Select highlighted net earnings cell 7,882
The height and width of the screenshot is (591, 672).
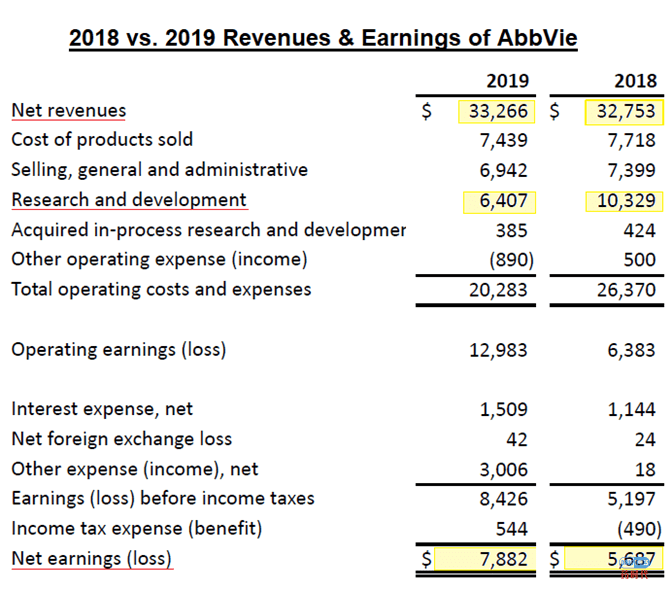click(485, 559)
